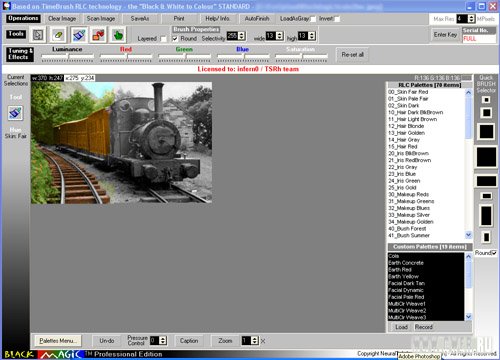Adjust the Saturation slider
This screenshot has width=500, height=360.
[x=302, y=57]
